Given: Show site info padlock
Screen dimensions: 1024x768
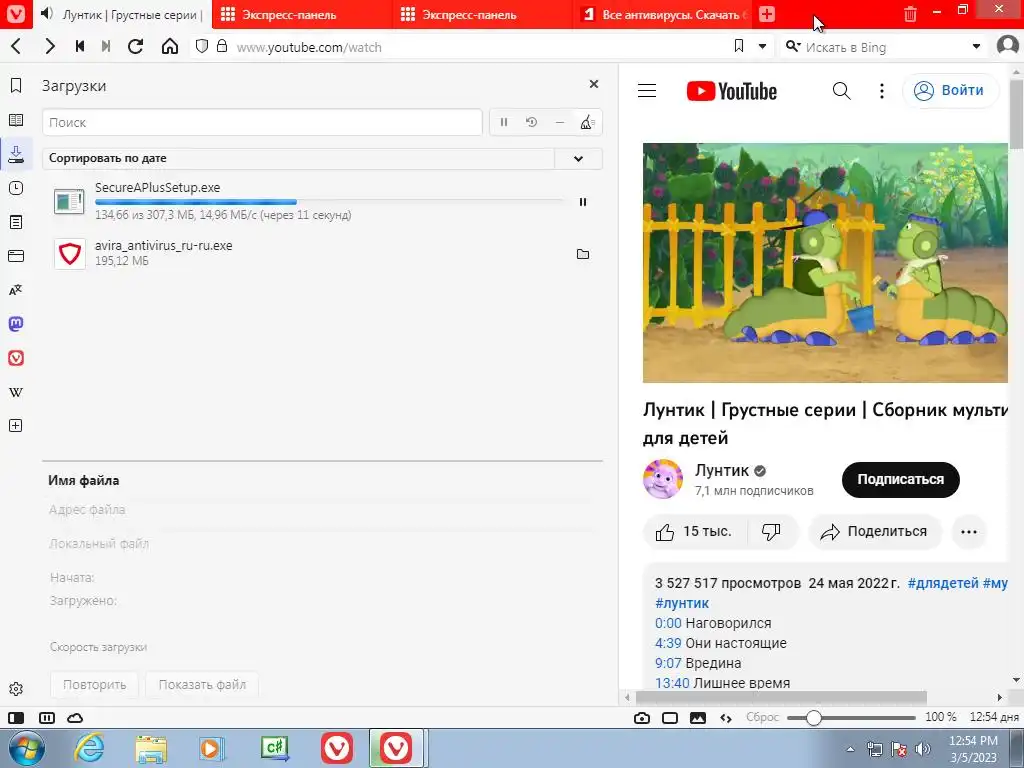Looking at the screenshot, I should pyautogui.click(x=222, y=46).
